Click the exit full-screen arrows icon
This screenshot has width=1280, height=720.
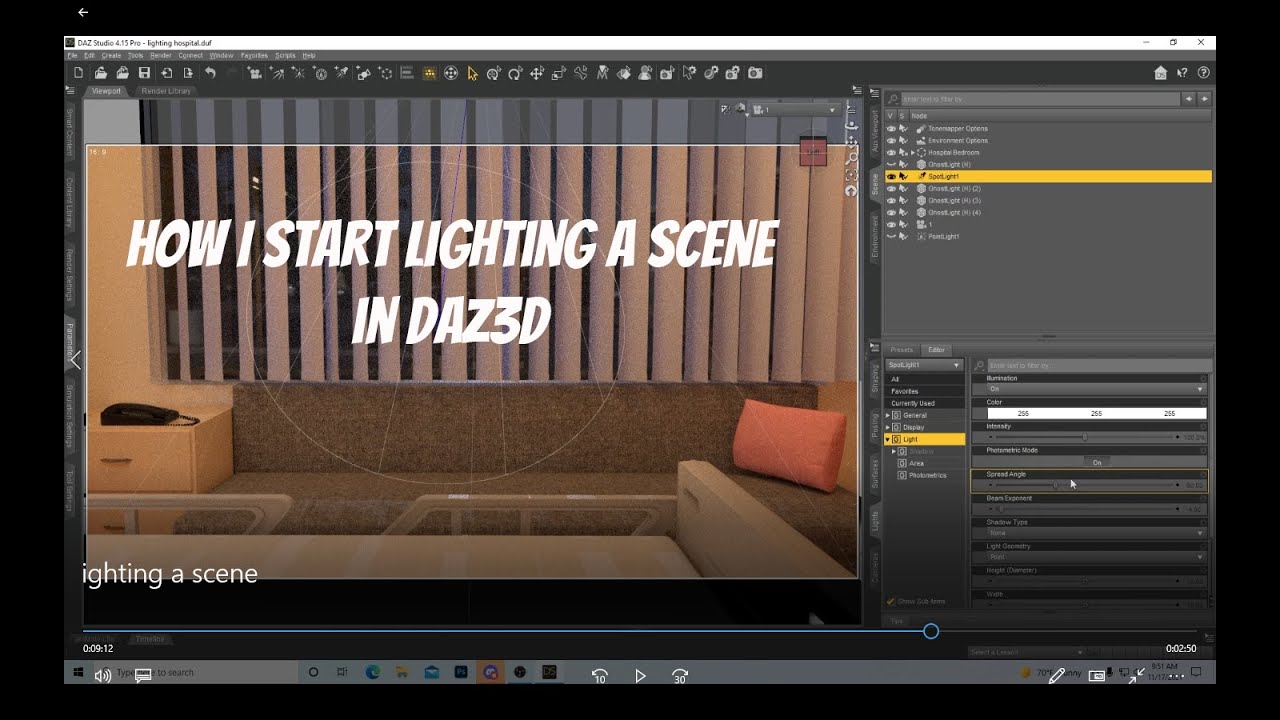point(1137,676)
